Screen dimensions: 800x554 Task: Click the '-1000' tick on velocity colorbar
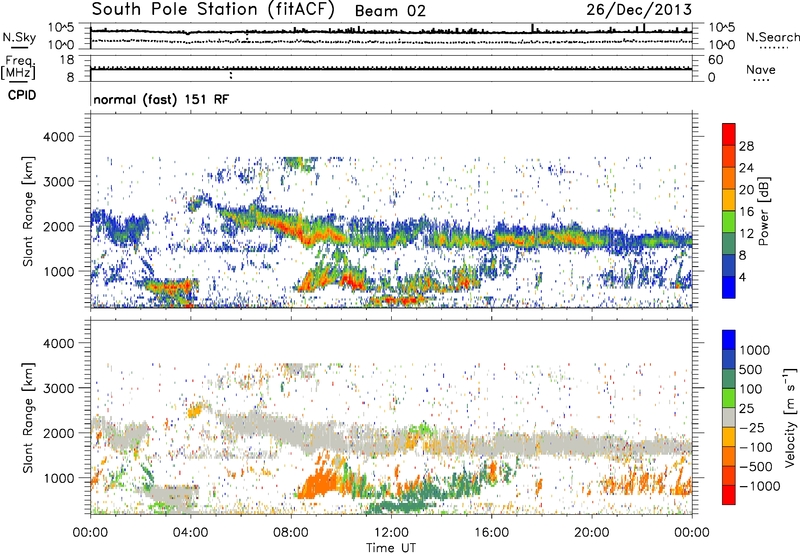tap(760, 486)
